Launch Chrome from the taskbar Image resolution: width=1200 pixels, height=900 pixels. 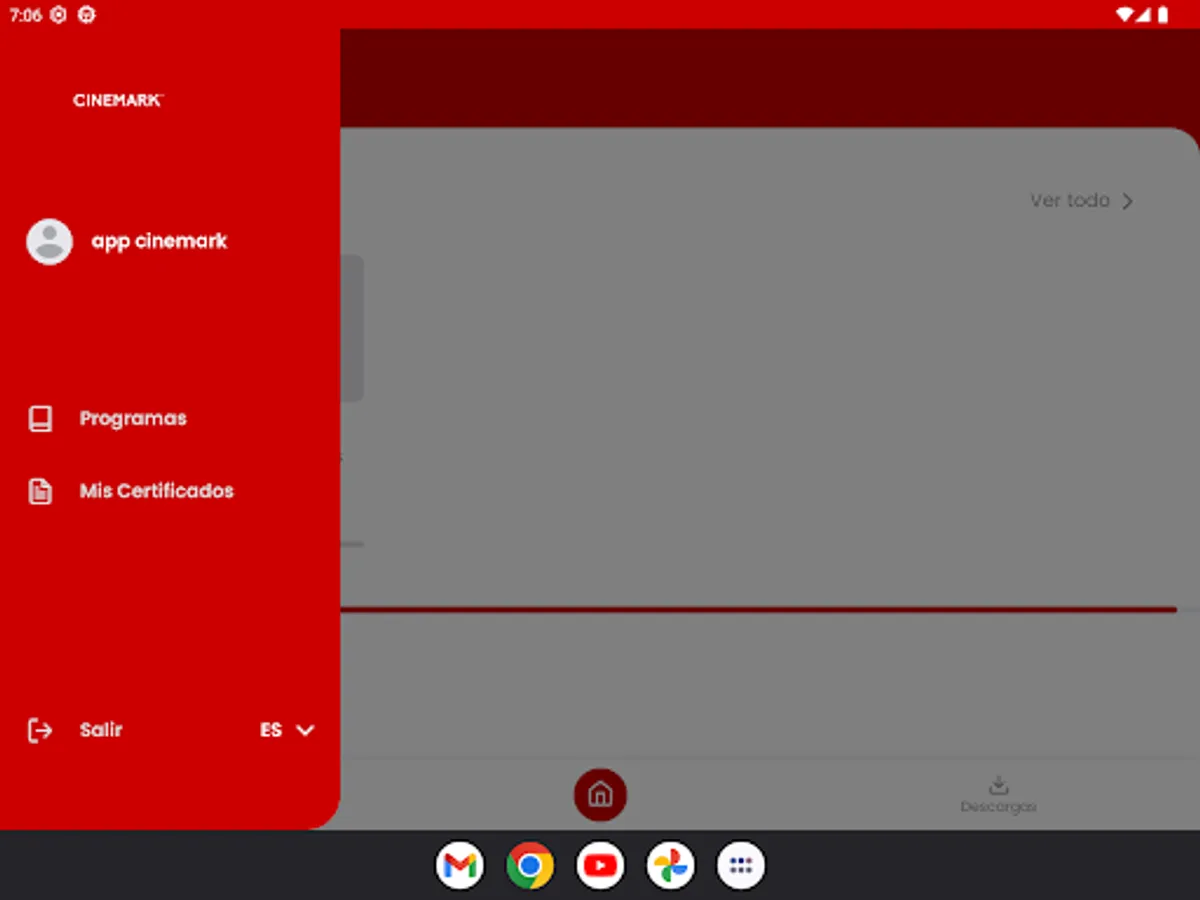coord(530,865)
